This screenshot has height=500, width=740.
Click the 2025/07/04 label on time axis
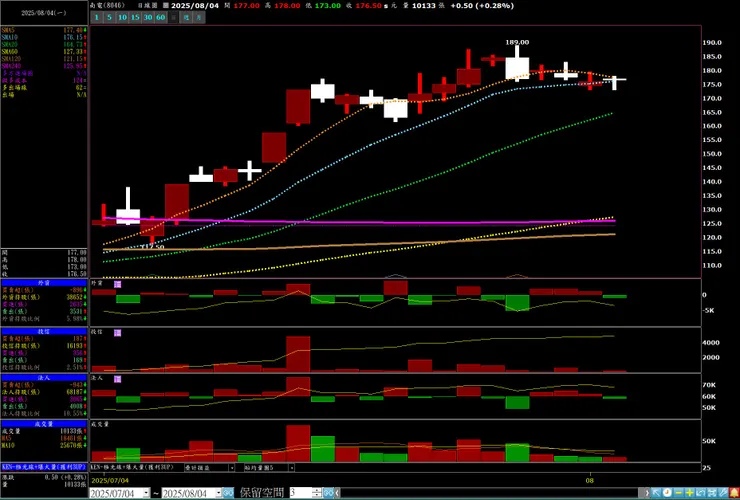110,480
